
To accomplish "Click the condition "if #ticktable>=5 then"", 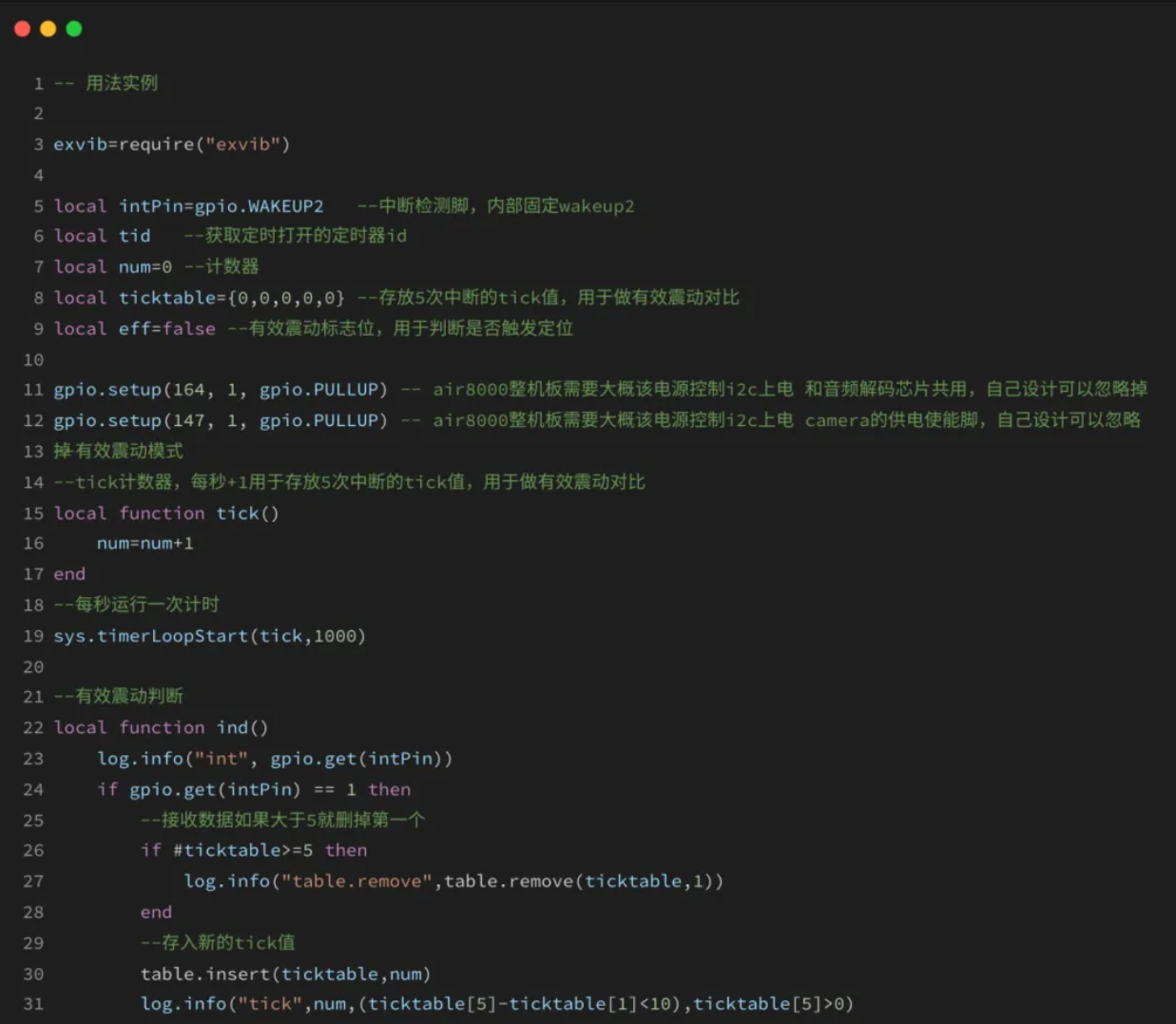I will pyautogui.click(x=254, y=851).
